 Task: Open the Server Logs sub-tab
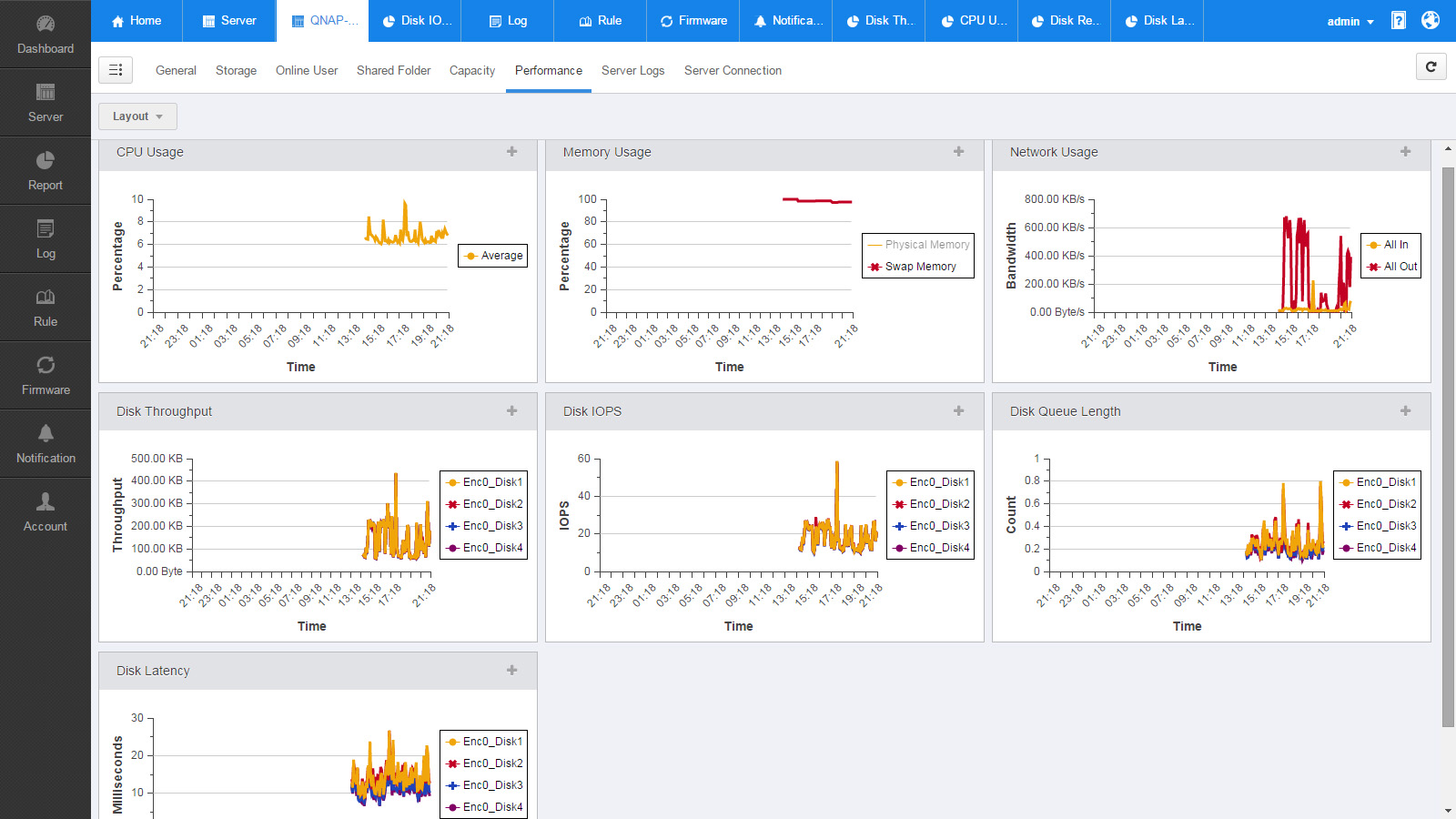pos(633,70)
